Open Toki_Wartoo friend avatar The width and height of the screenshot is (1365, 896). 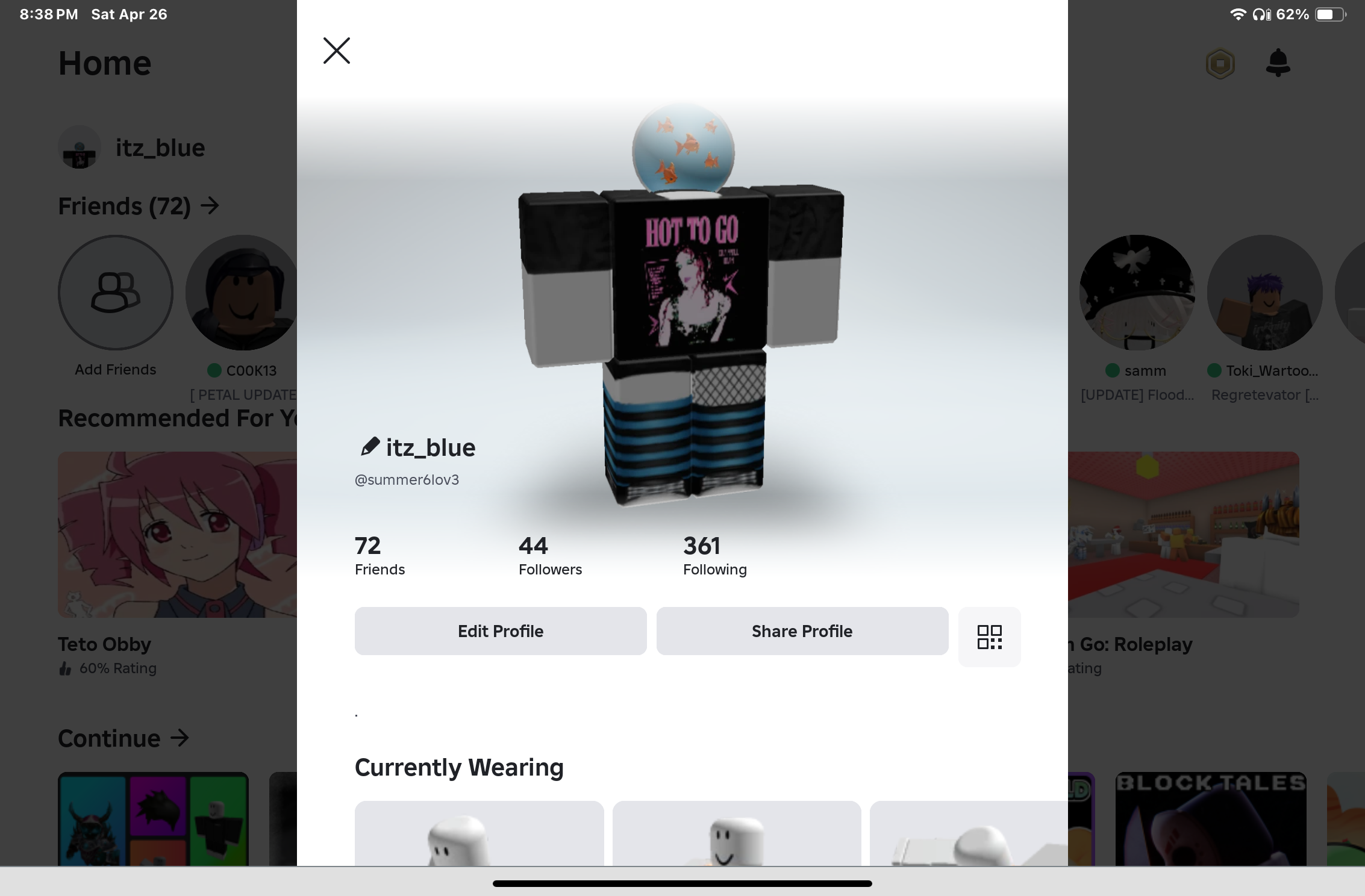pyautogui.click(x=1265, y=293)
